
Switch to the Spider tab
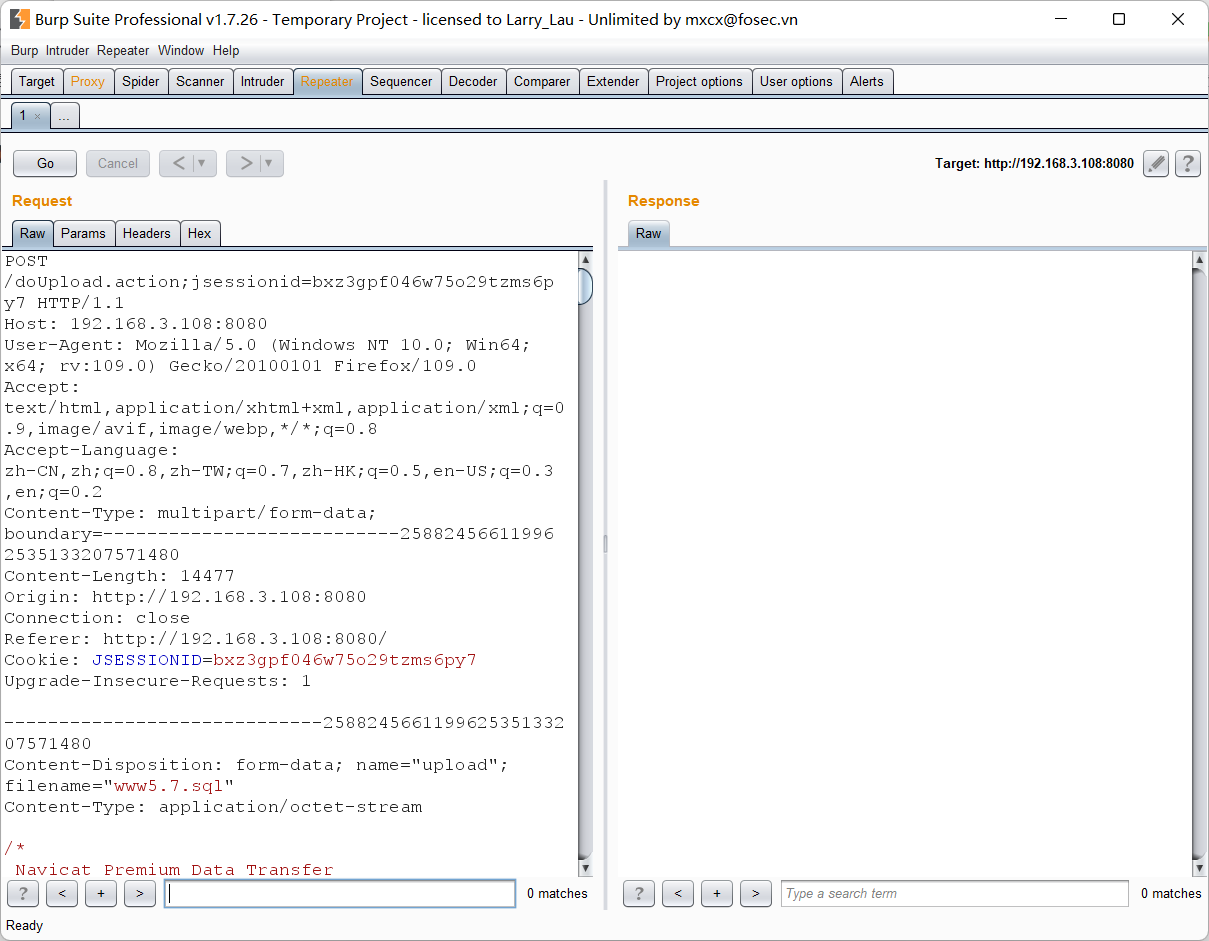click(x=141, y=81)
